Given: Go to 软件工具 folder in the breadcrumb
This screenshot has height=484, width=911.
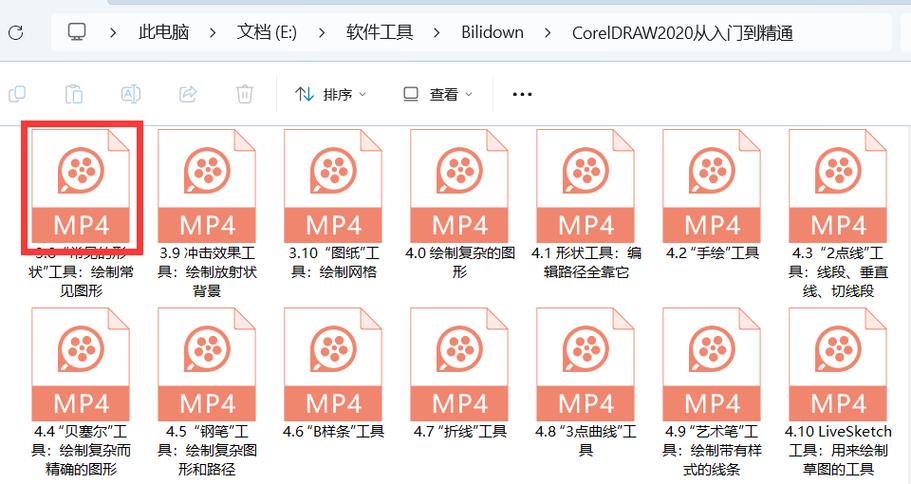Looking at the screenshot, I should (x=379, y=32).
